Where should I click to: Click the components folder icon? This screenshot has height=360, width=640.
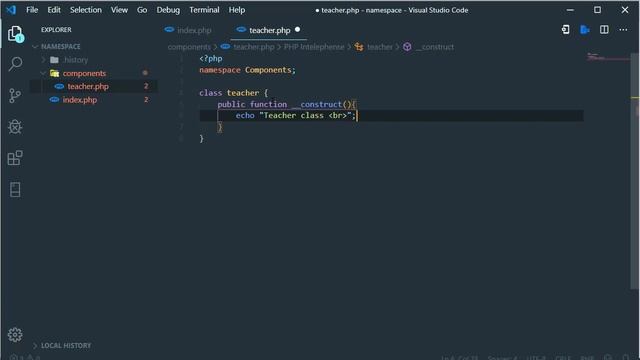[54, 73]
